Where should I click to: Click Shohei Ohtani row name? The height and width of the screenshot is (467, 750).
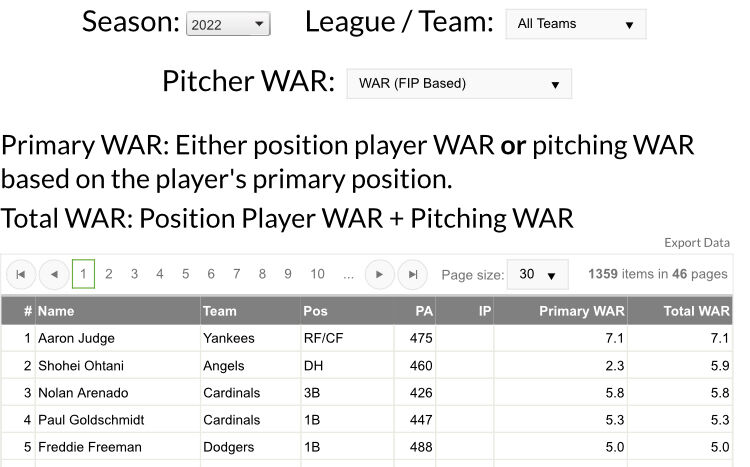coord(81,366)
